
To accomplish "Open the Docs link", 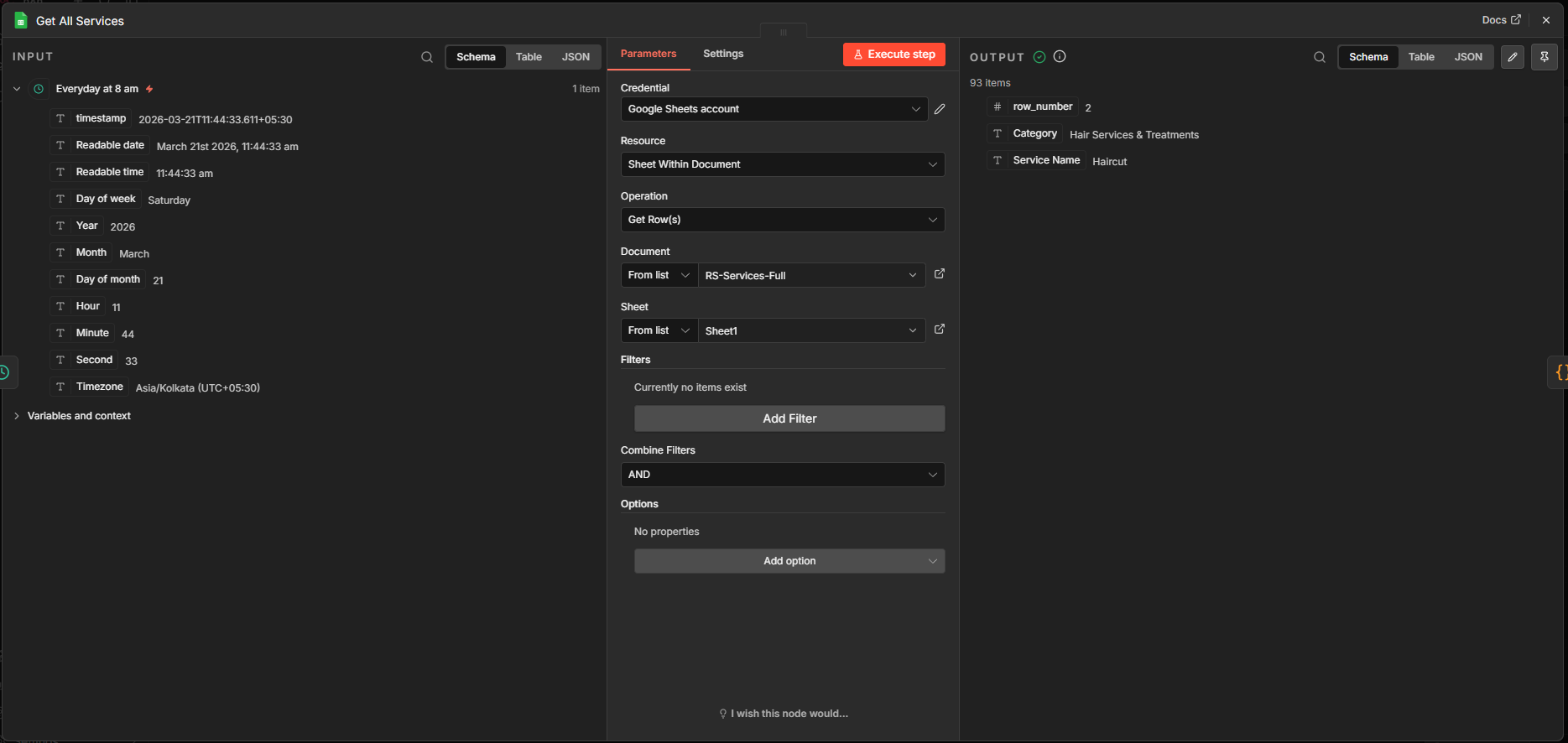I will pos(1500,20).
